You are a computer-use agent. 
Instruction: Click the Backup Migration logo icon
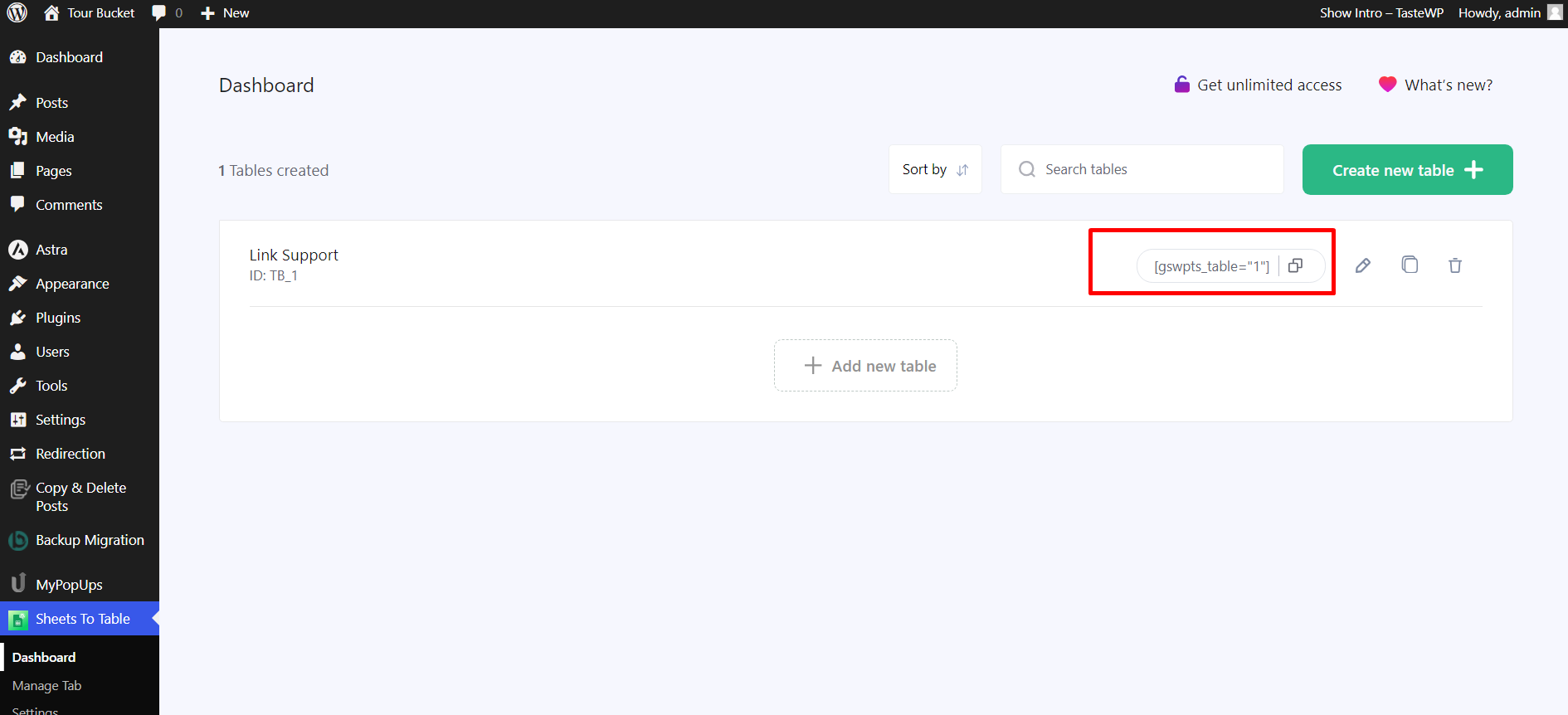click(17, 540)
